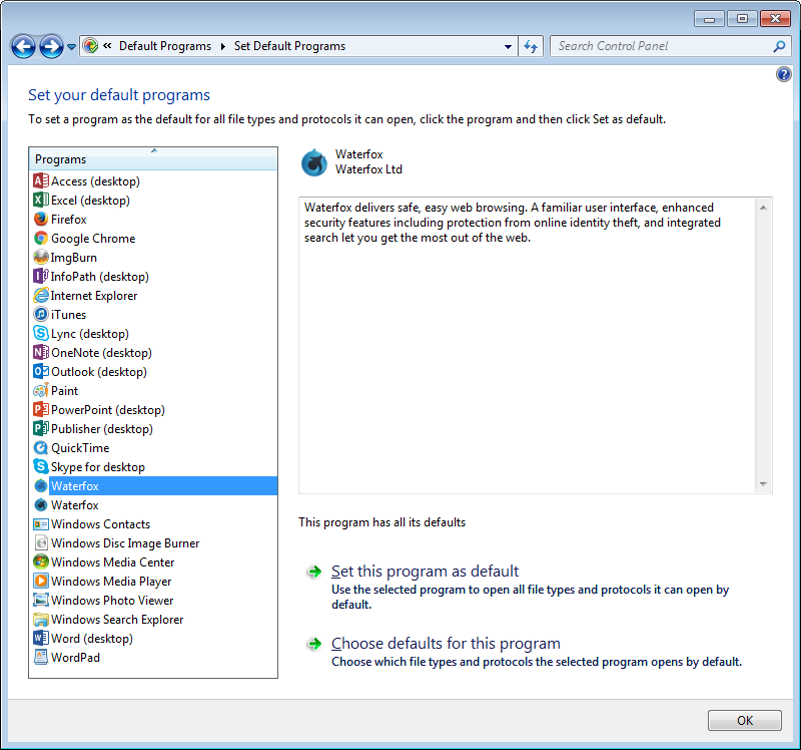Select iTunes in the programs list
Viewport: 801px width, 750px height.
coord(154,315)
